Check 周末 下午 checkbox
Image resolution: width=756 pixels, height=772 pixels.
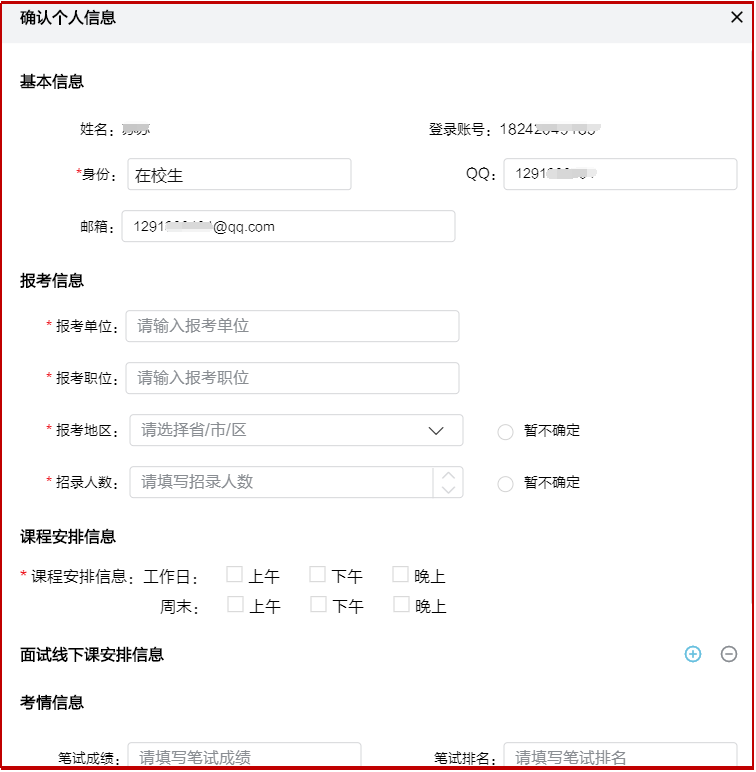pyautogui.click(x=318, y=605)
